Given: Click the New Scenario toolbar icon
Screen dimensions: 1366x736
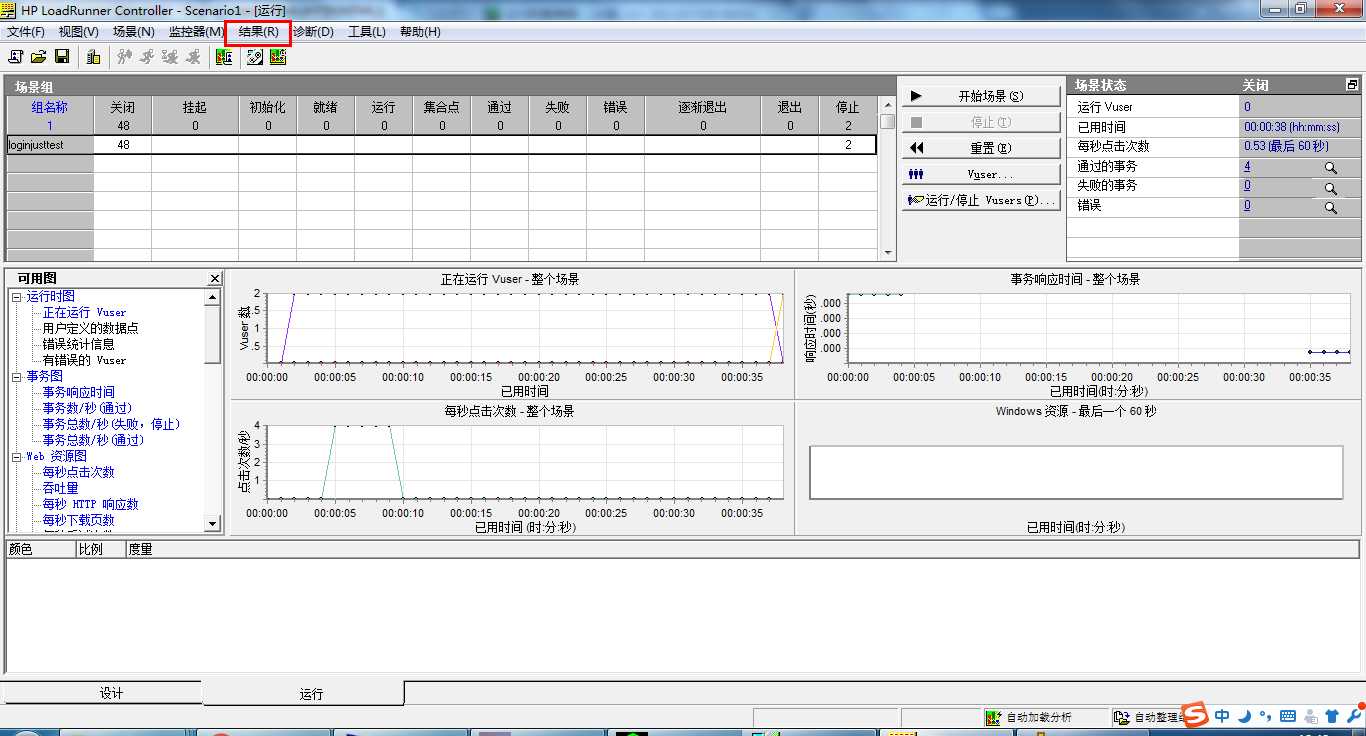Looking at the screenshot, I should 15,57.
